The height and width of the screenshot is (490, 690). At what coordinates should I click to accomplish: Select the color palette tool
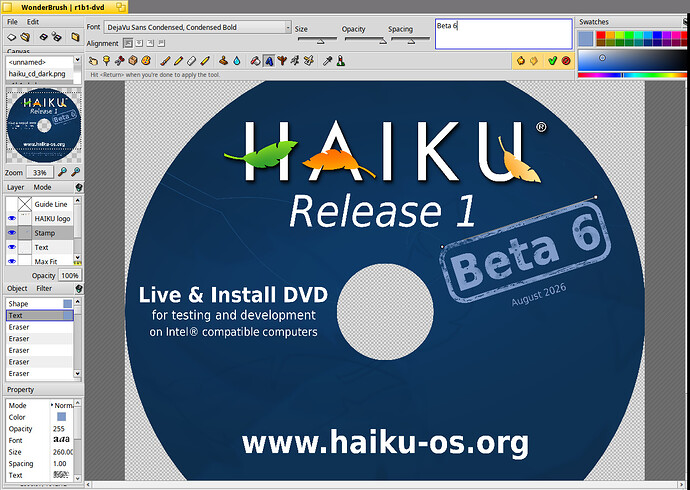(146, 61)
